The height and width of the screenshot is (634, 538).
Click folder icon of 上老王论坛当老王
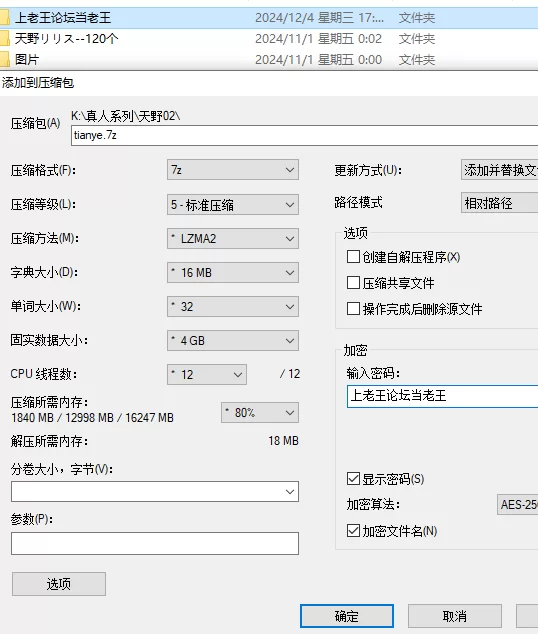[4, 18]
